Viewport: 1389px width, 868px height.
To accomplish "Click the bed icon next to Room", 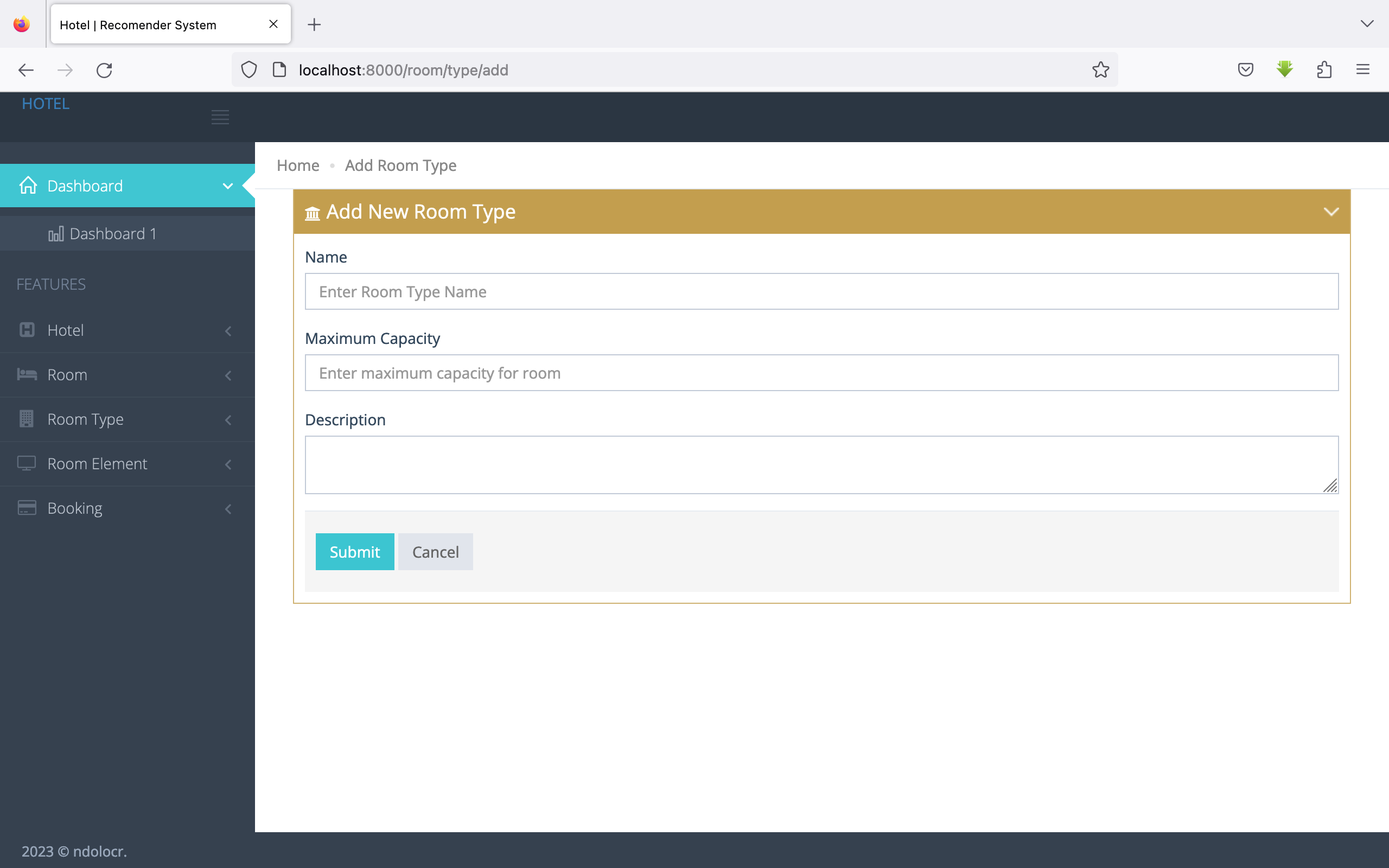I will pyautogui.click(x=27, y=374).
